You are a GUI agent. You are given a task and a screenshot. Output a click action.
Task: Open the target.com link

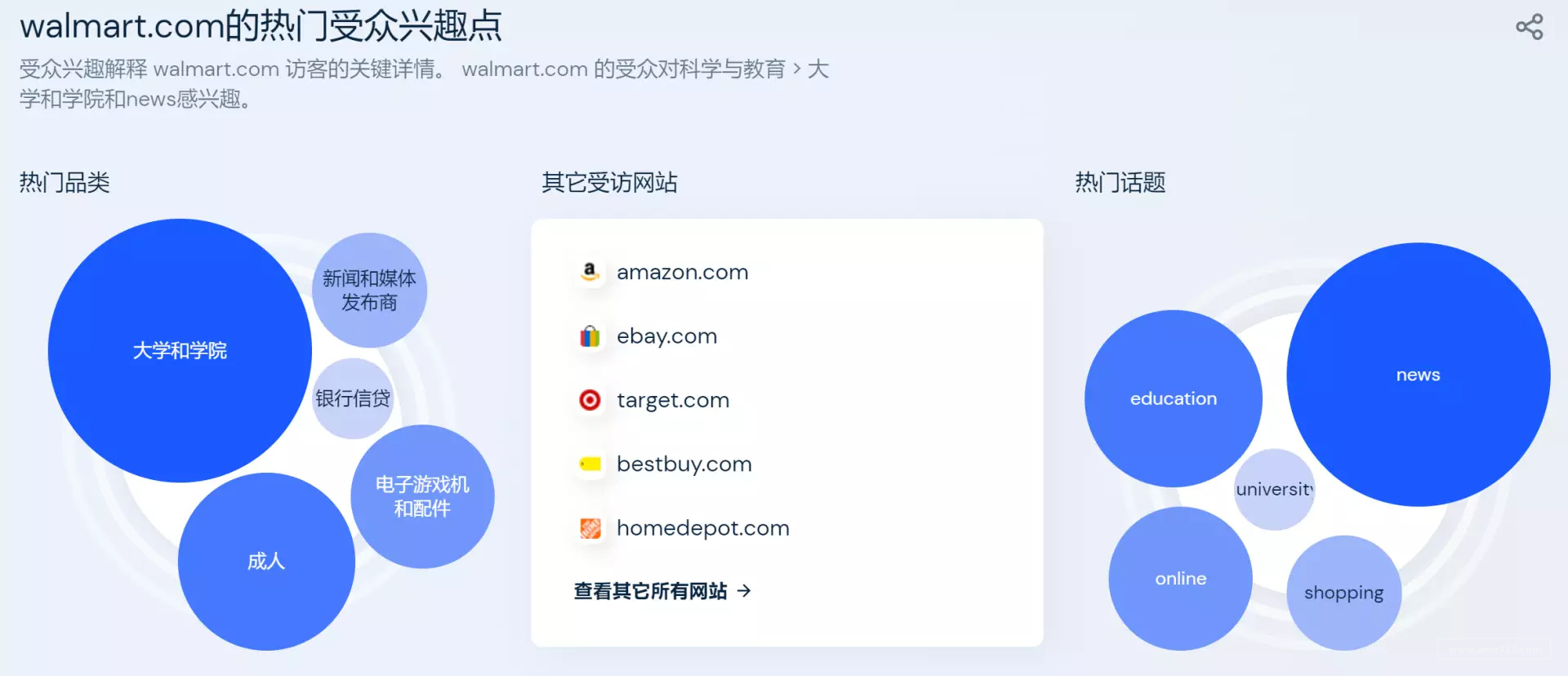(673, 400)
